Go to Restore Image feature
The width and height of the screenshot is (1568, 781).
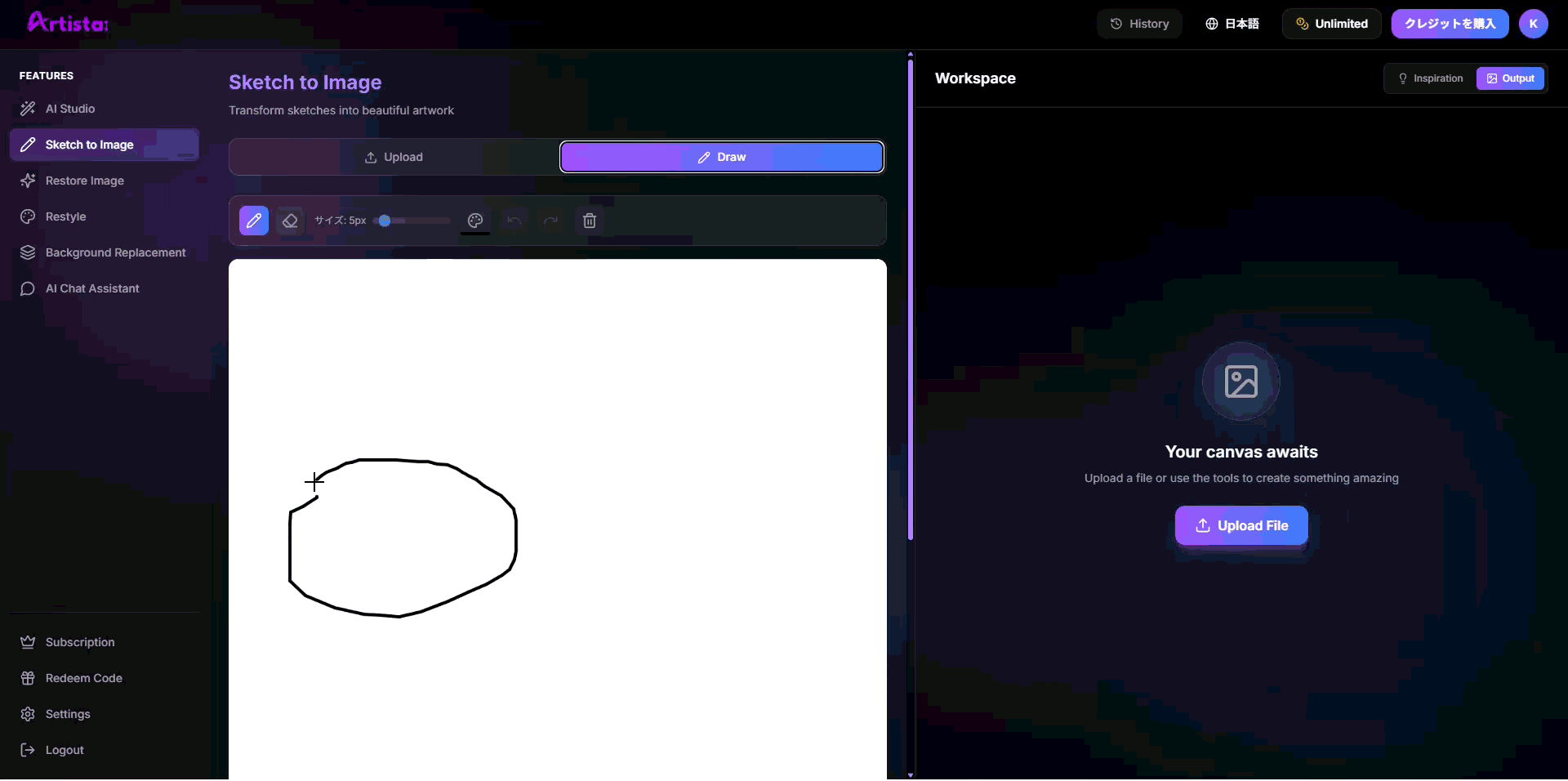(85, 181)
